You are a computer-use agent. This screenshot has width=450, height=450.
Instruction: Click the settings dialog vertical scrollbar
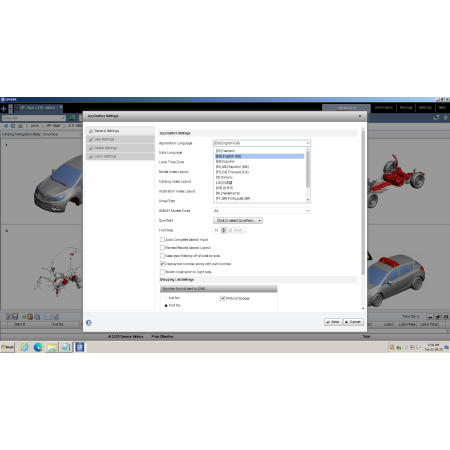(x=363, y=203)
